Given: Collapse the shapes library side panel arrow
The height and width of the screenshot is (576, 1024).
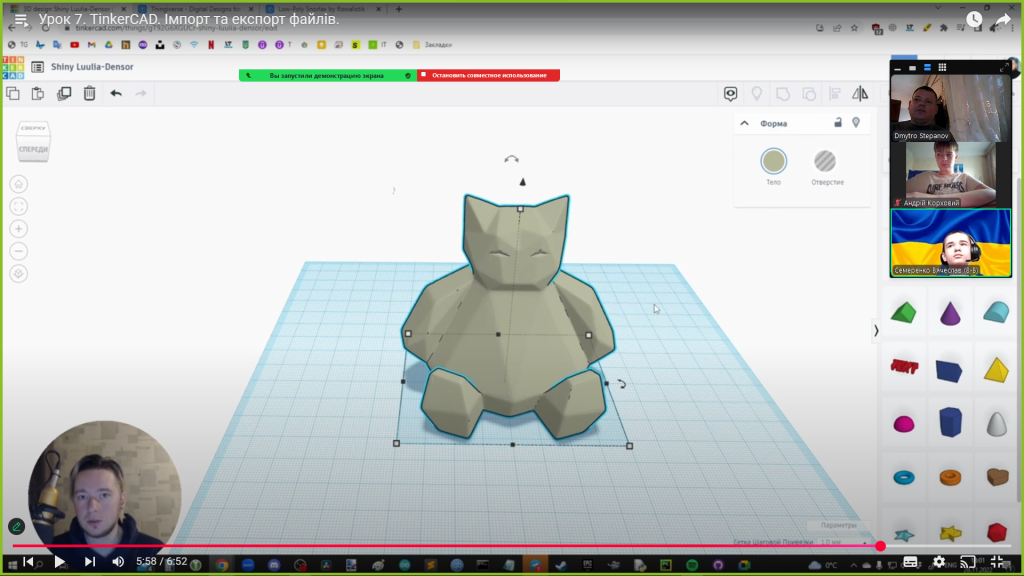Looking at the screenshot, I should click(876, 330).
